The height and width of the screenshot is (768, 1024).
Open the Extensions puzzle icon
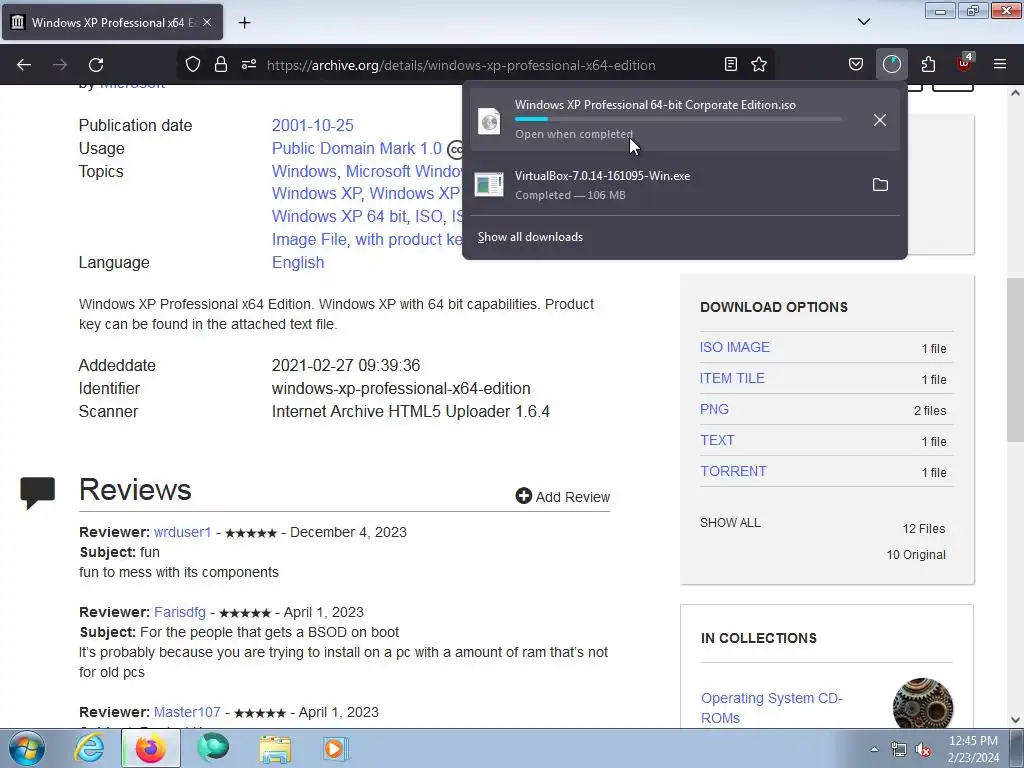pyautogui.click(x=928, y=65)
